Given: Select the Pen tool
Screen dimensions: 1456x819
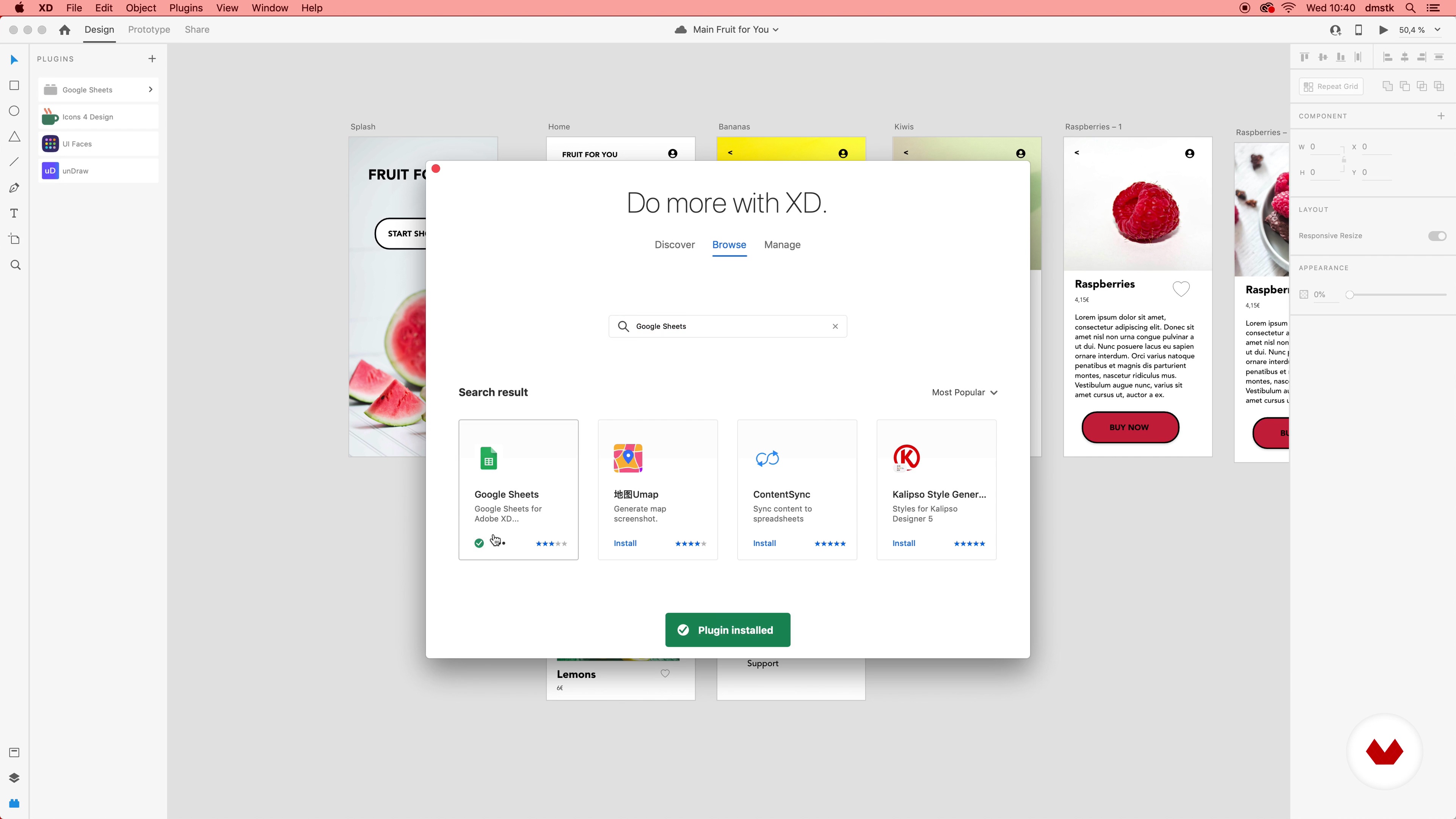Looking at the screenshot, I should point(14,188).
